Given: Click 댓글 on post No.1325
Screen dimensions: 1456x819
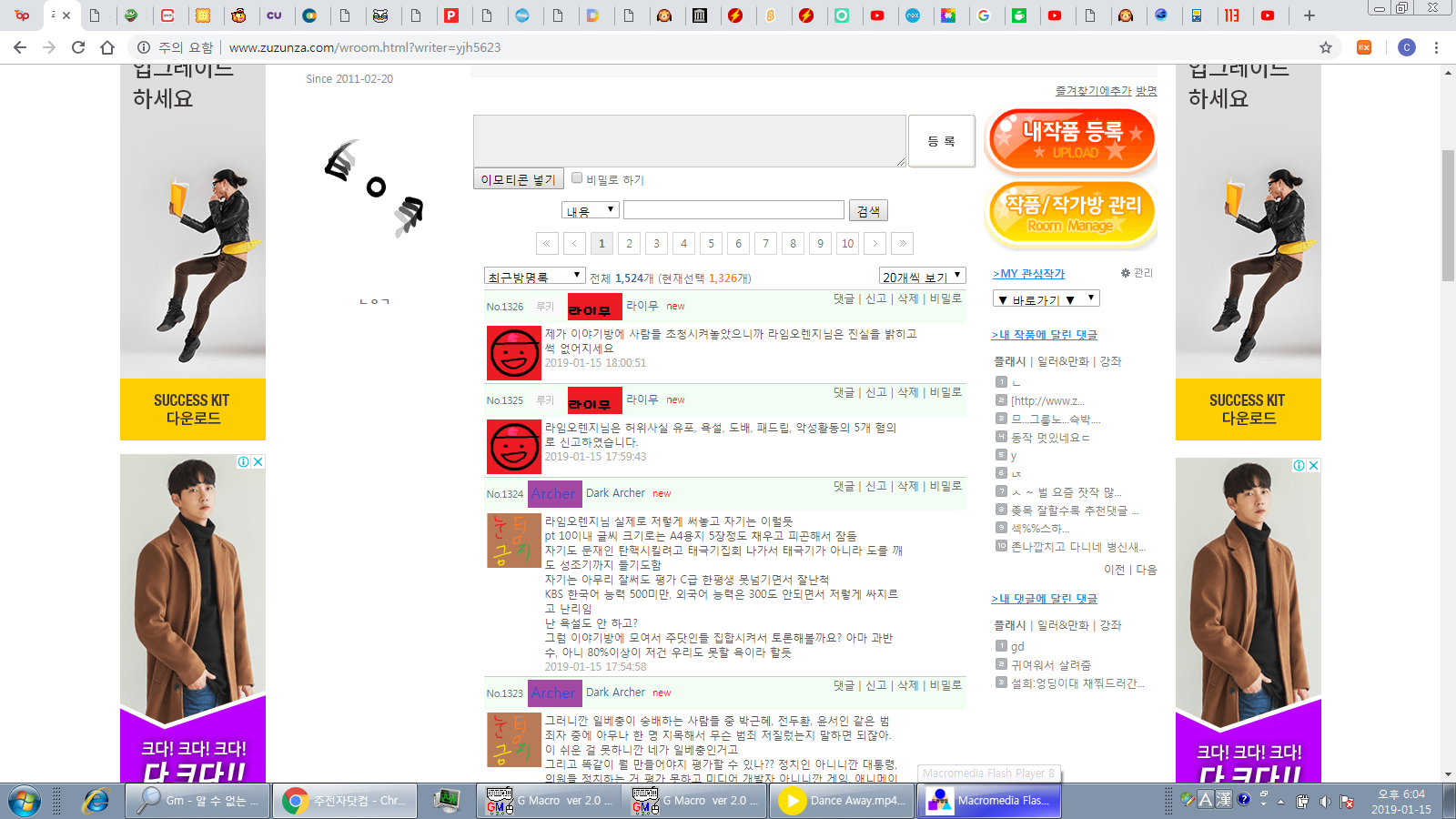Looking at the screenshot, I should 844,392.
